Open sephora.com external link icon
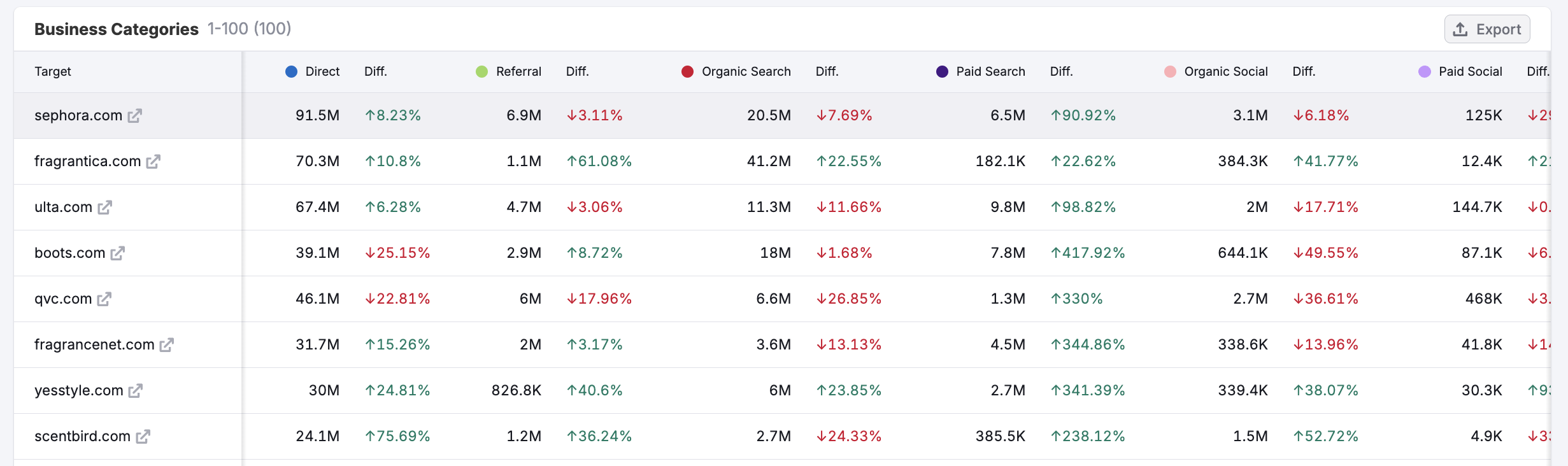The image size is (1568, 466). [x=134, y=116]
